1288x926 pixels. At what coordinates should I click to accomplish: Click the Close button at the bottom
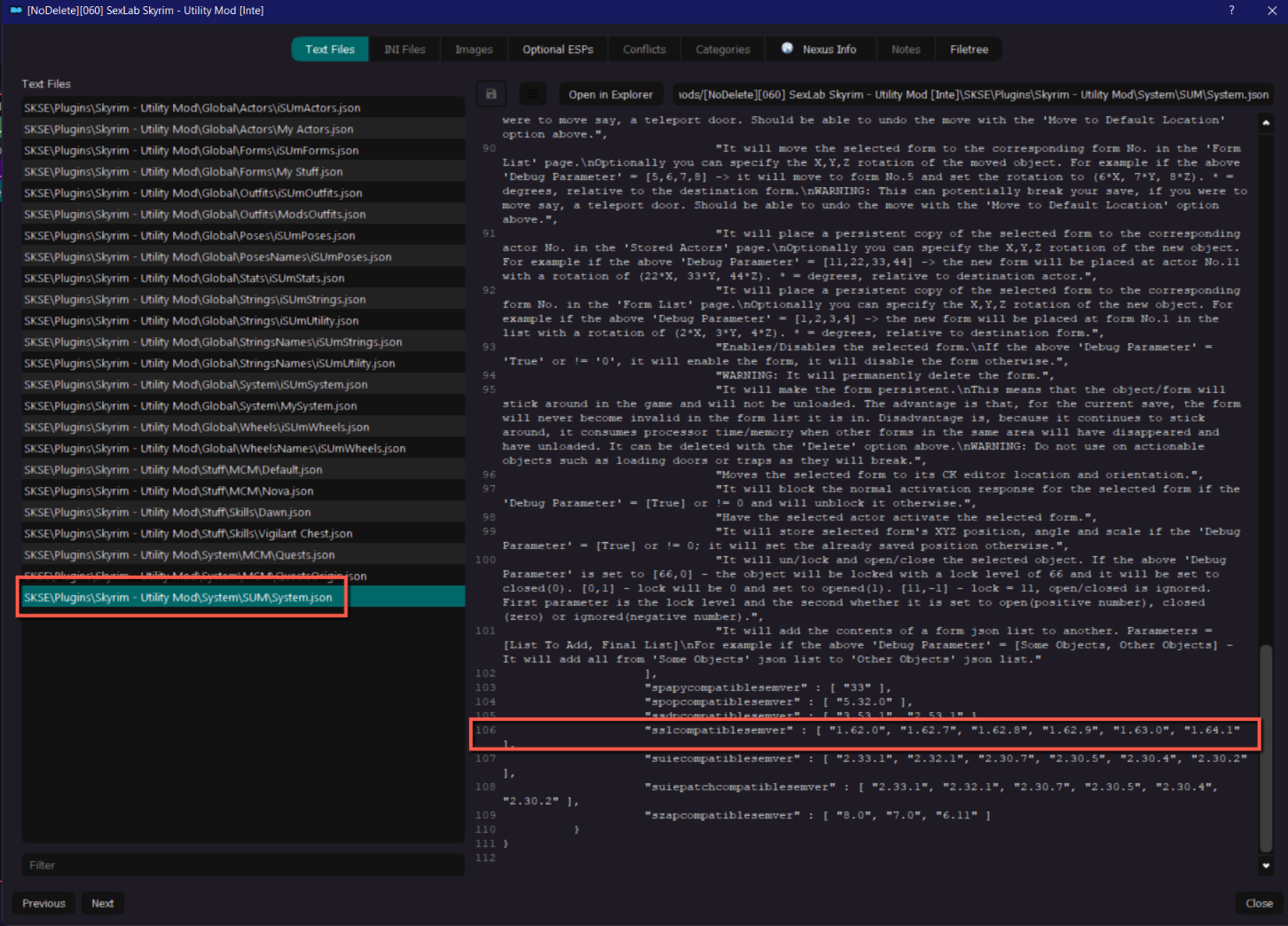(x=1259, y=903)
